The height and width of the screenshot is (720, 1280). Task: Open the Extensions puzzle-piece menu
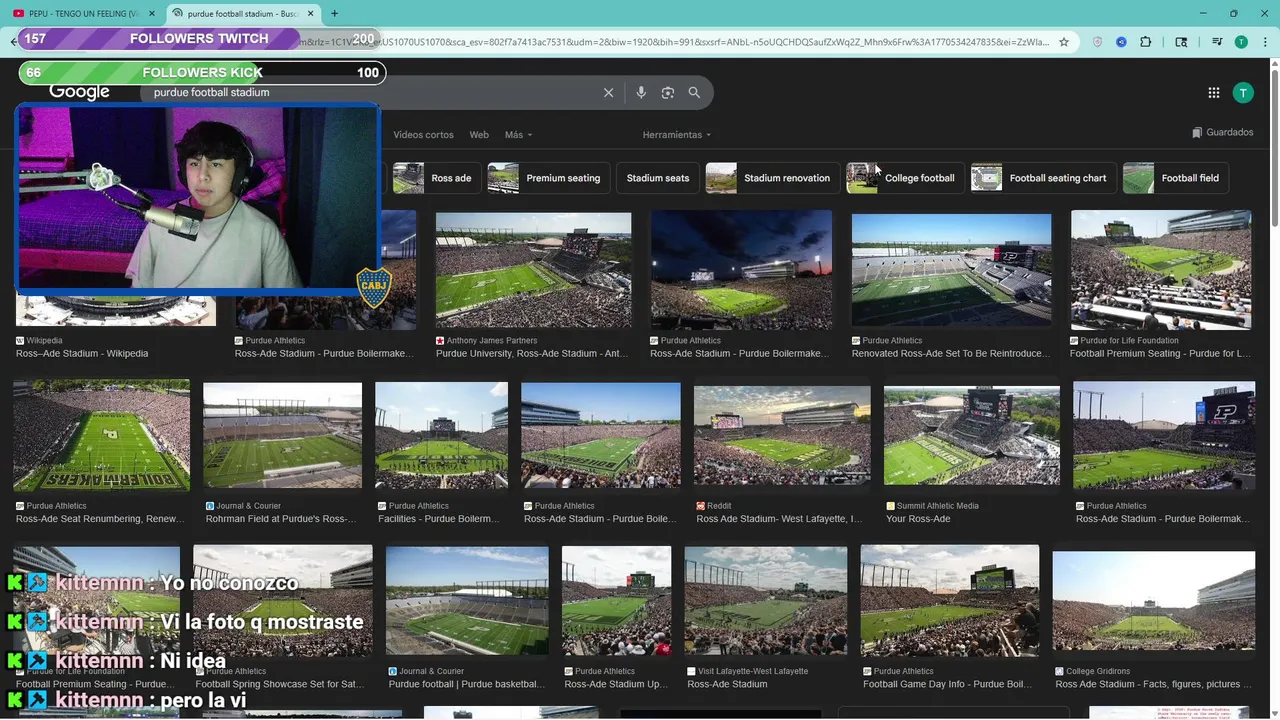click(x=1146, y=42)
